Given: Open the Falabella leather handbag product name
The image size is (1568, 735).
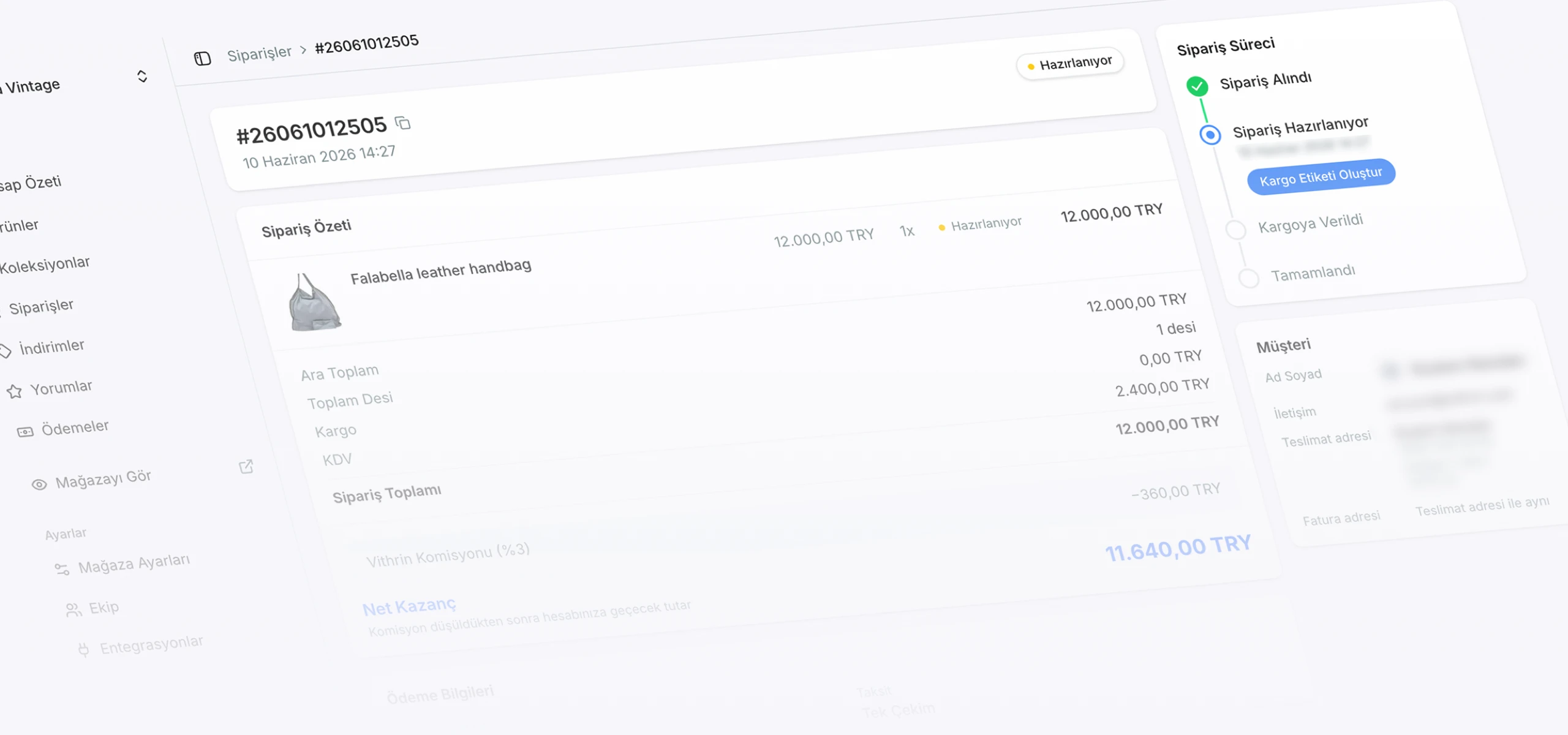Looking at the screenshot, I should [440, 271].
